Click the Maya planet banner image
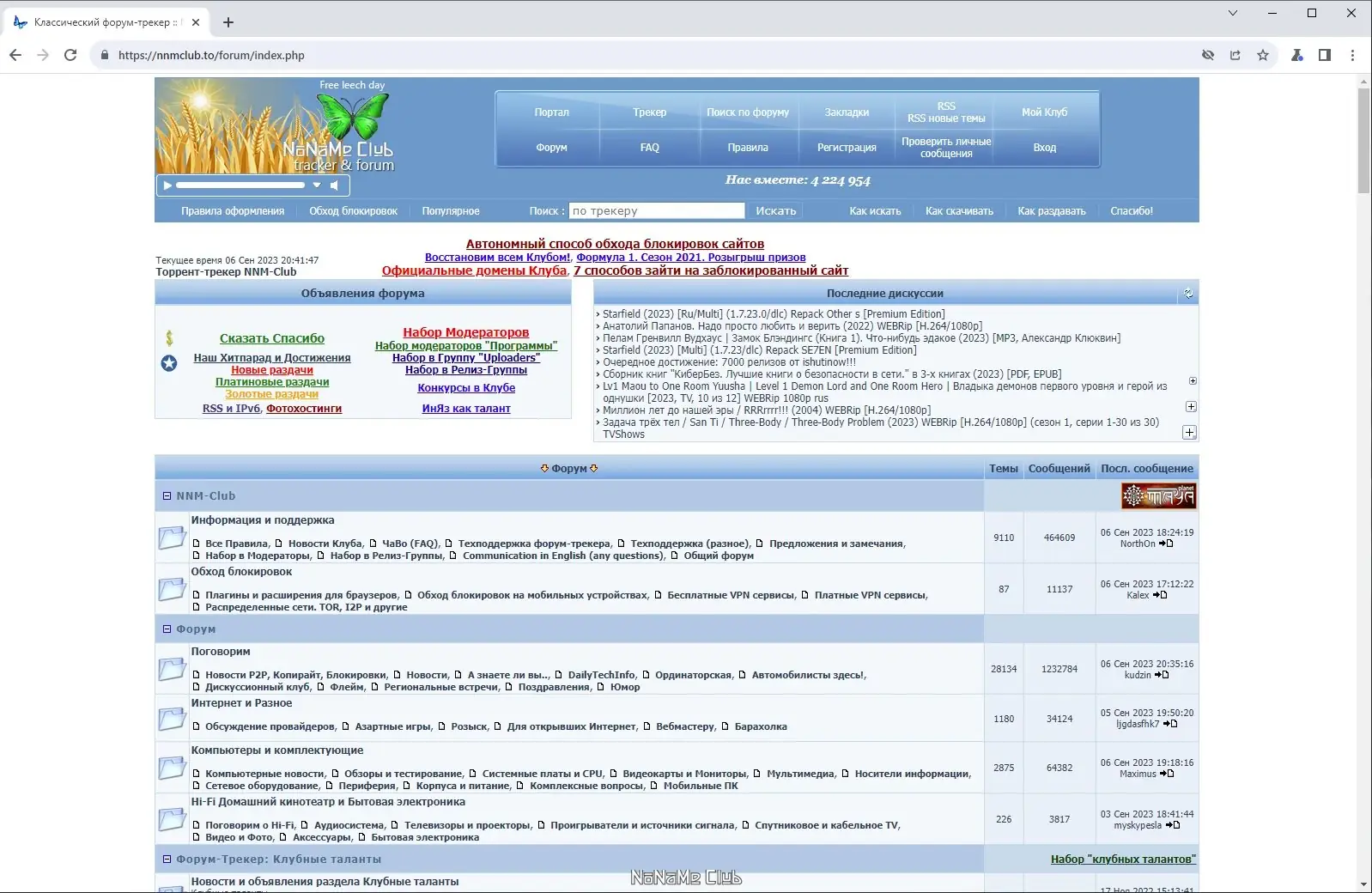1372x893 pixels. pos(1158,495)
